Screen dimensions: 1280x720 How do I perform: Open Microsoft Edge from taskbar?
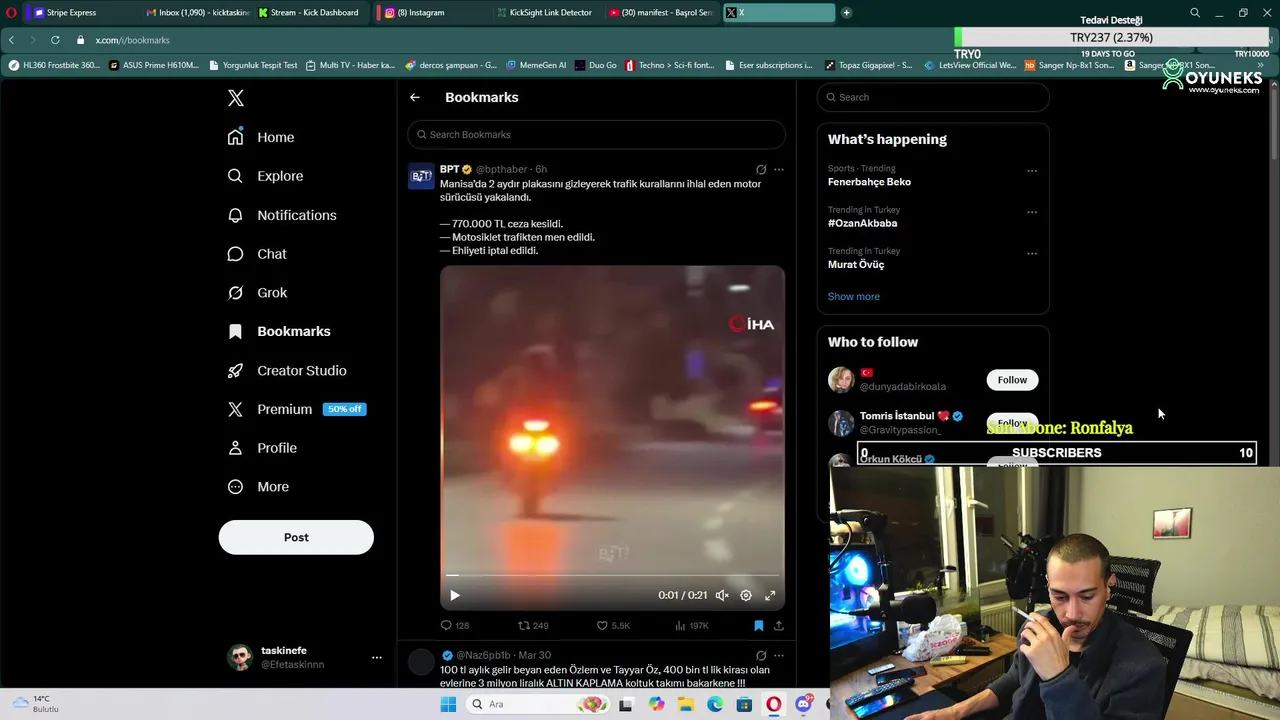pos(715,704)
